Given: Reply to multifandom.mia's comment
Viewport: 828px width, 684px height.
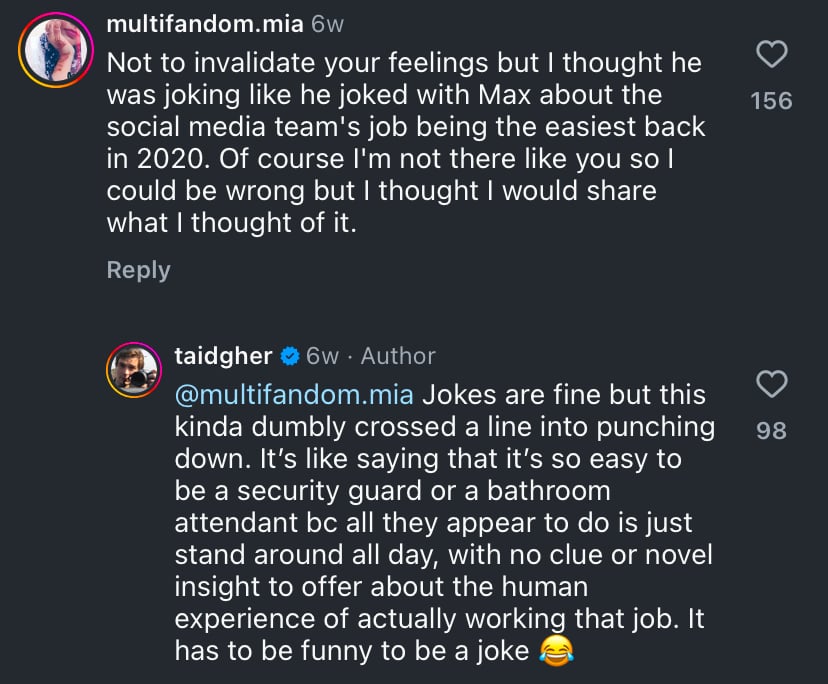Looking at the screenshot, I should tap(138, 270).
